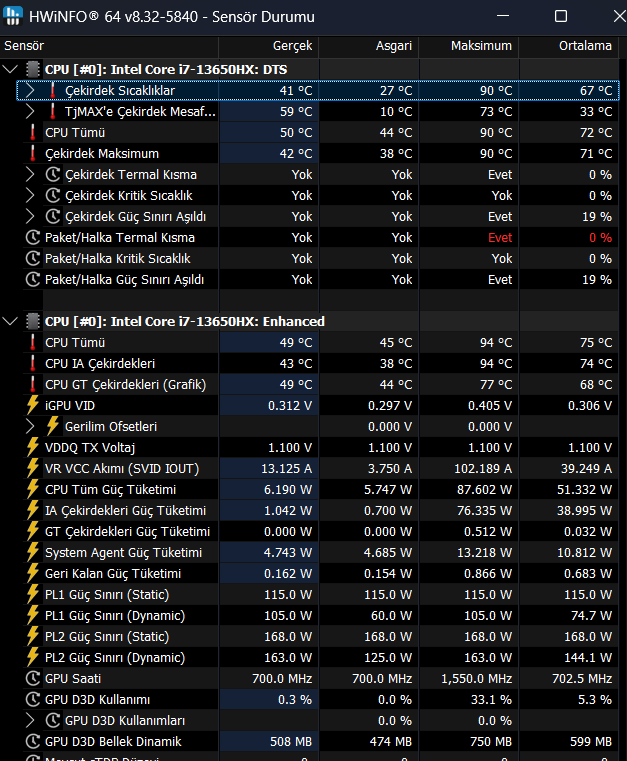Select Geri Kalan Güç Tüketimi row
Screen dimensions: 627x761
point(320,573)
